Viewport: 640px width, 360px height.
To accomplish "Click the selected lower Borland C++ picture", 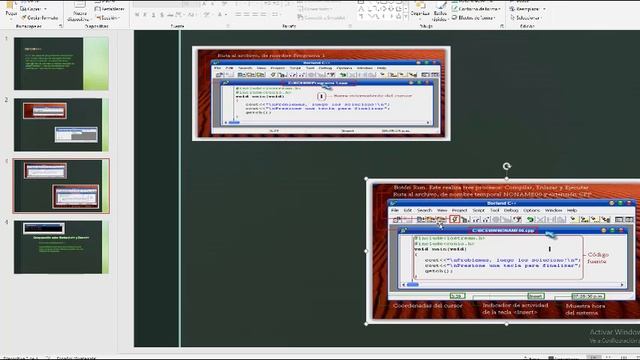I will [503, 251].
